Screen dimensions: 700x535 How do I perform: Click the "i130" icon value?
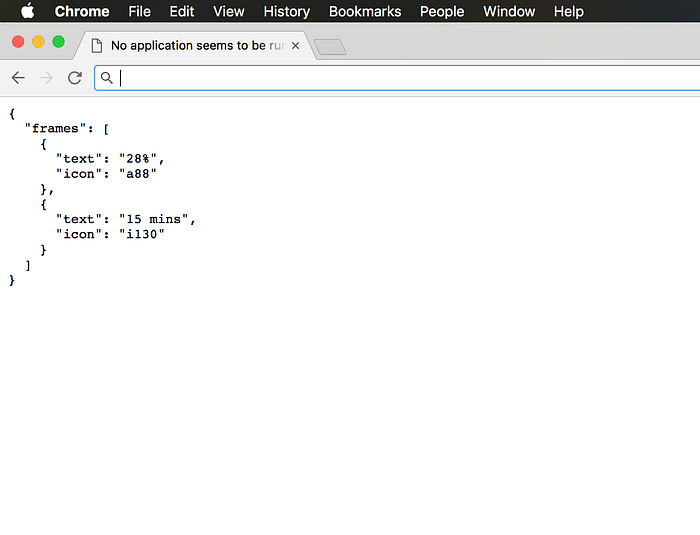142,234
